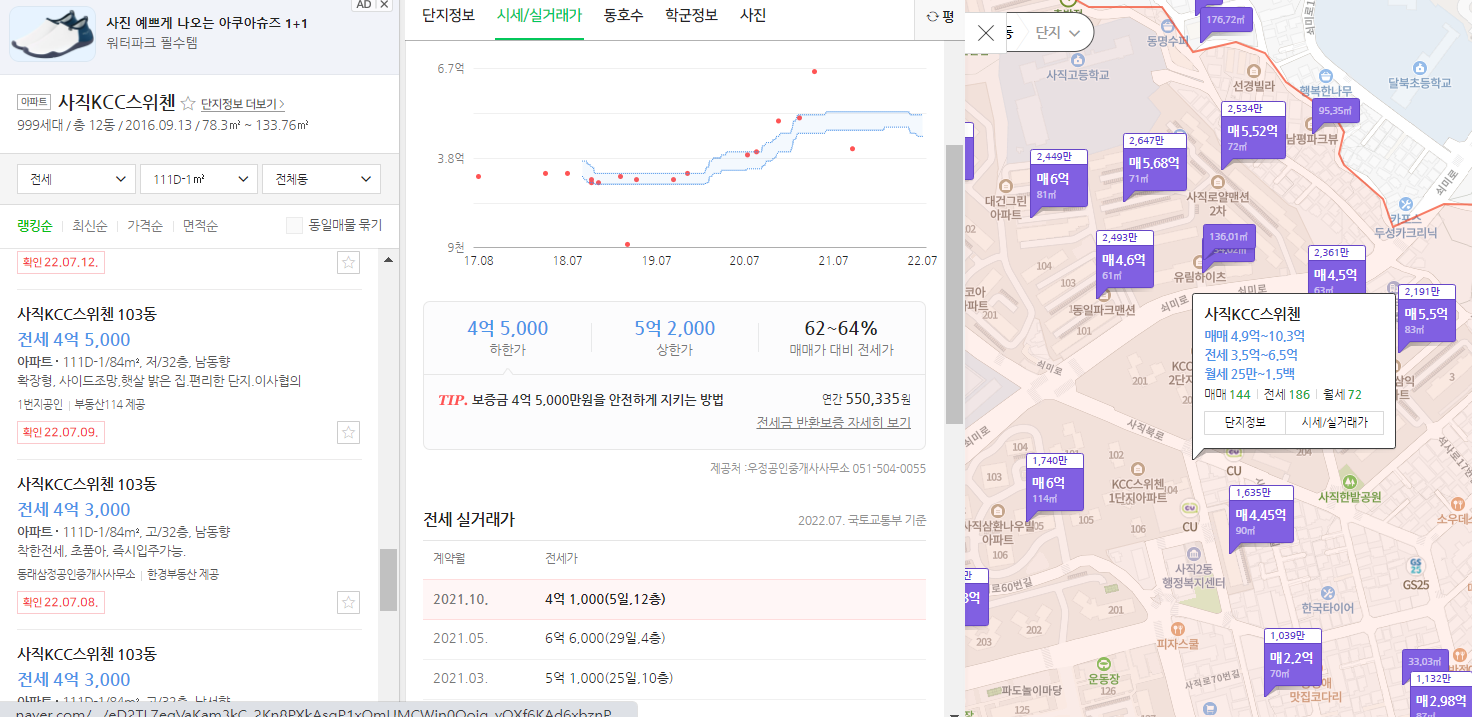Expand the 단지 dropdown on the map
The image size is (1472, 717).
coord(1058,33)
